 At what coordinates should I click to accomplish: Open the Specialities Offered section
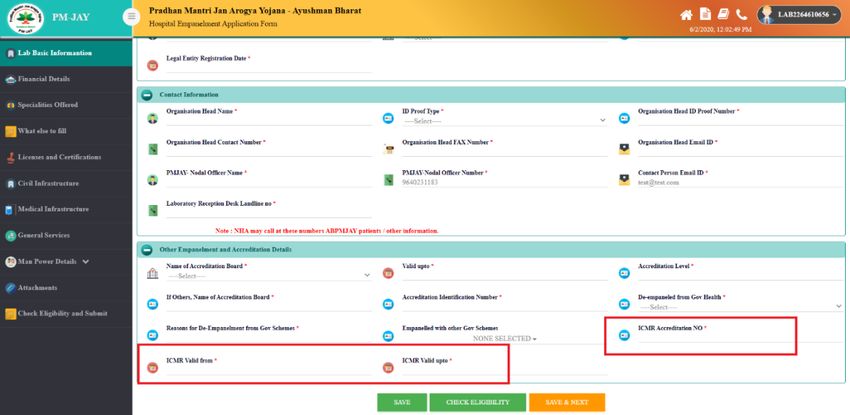click(66, 105)
